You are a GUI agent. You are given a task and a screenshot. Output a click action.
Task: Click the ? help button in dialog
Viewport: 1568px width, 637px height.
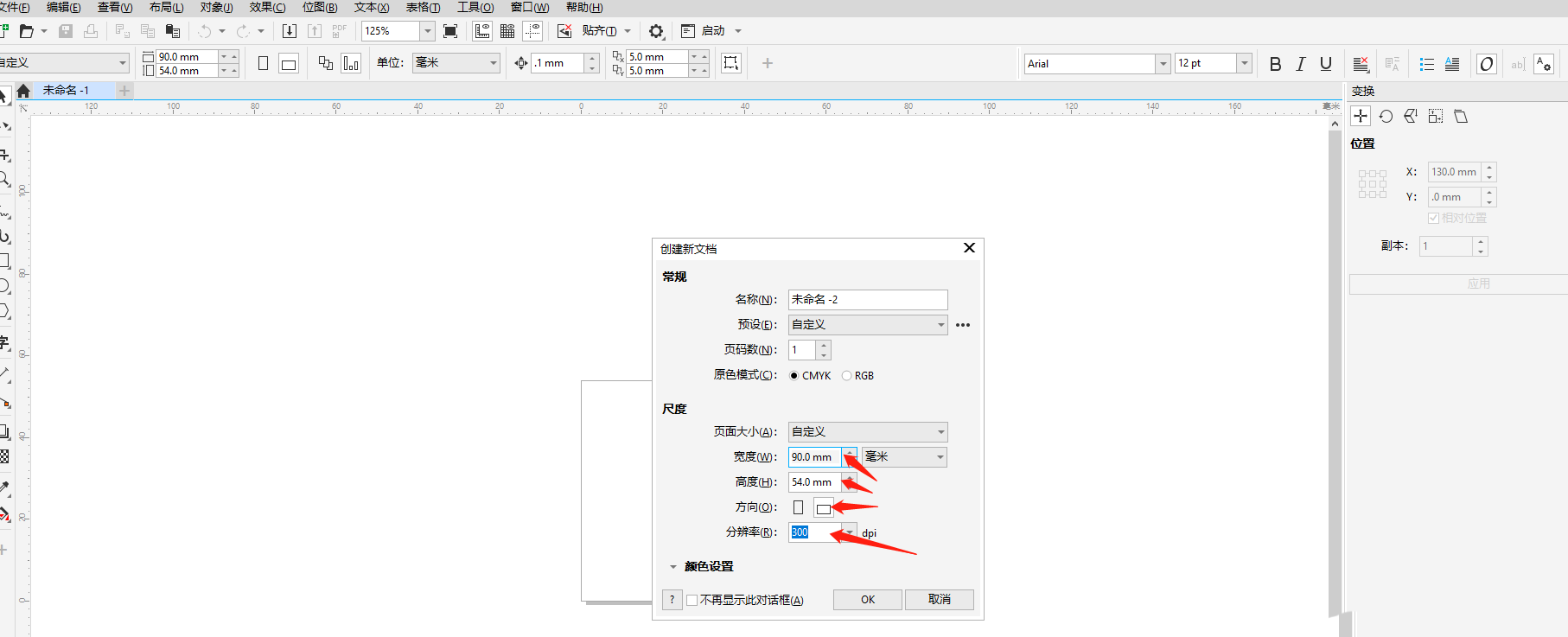pos(672,600)
